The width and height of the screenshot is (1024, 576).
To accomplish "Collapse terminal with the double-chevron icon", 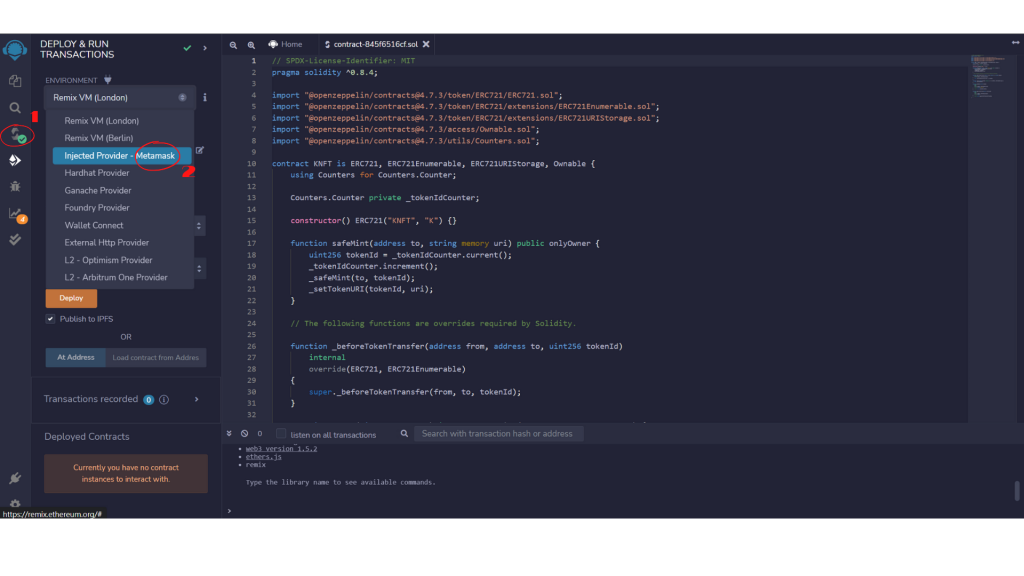I will (x=229, y=434).
